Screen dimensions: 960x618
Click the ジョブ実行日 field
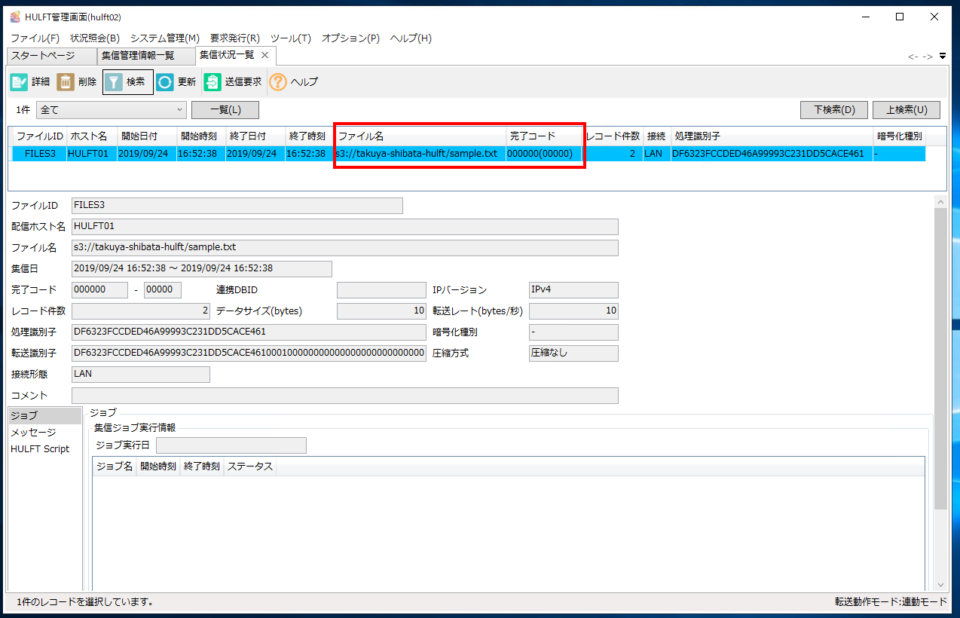[231, 445]
